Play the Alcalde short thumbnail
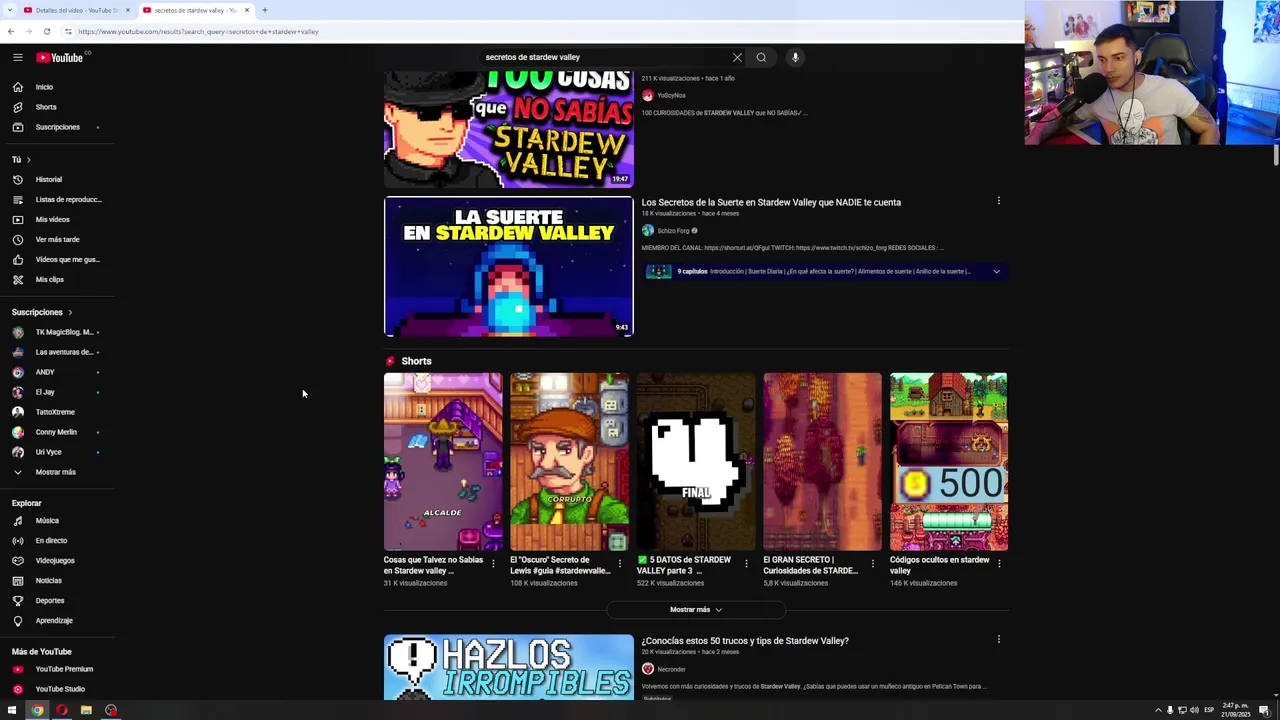Screen dimensions: 1280x720 point(443,462)
